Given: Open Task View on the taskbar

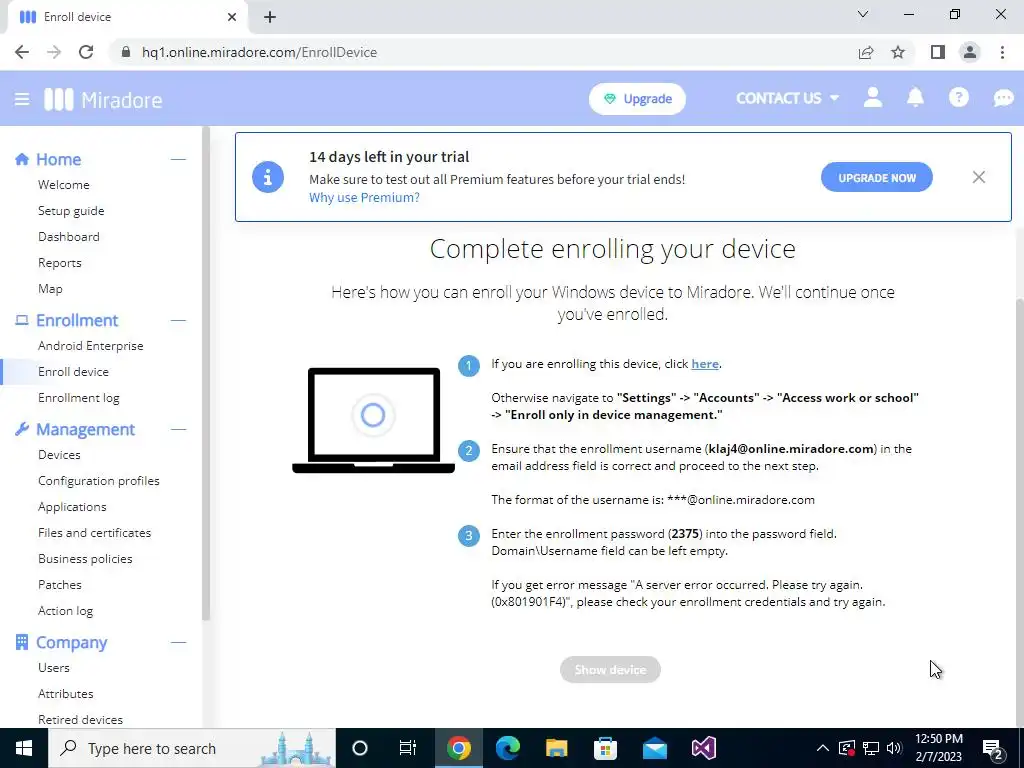Looking at the screenshot, I should tap(408, 748).
